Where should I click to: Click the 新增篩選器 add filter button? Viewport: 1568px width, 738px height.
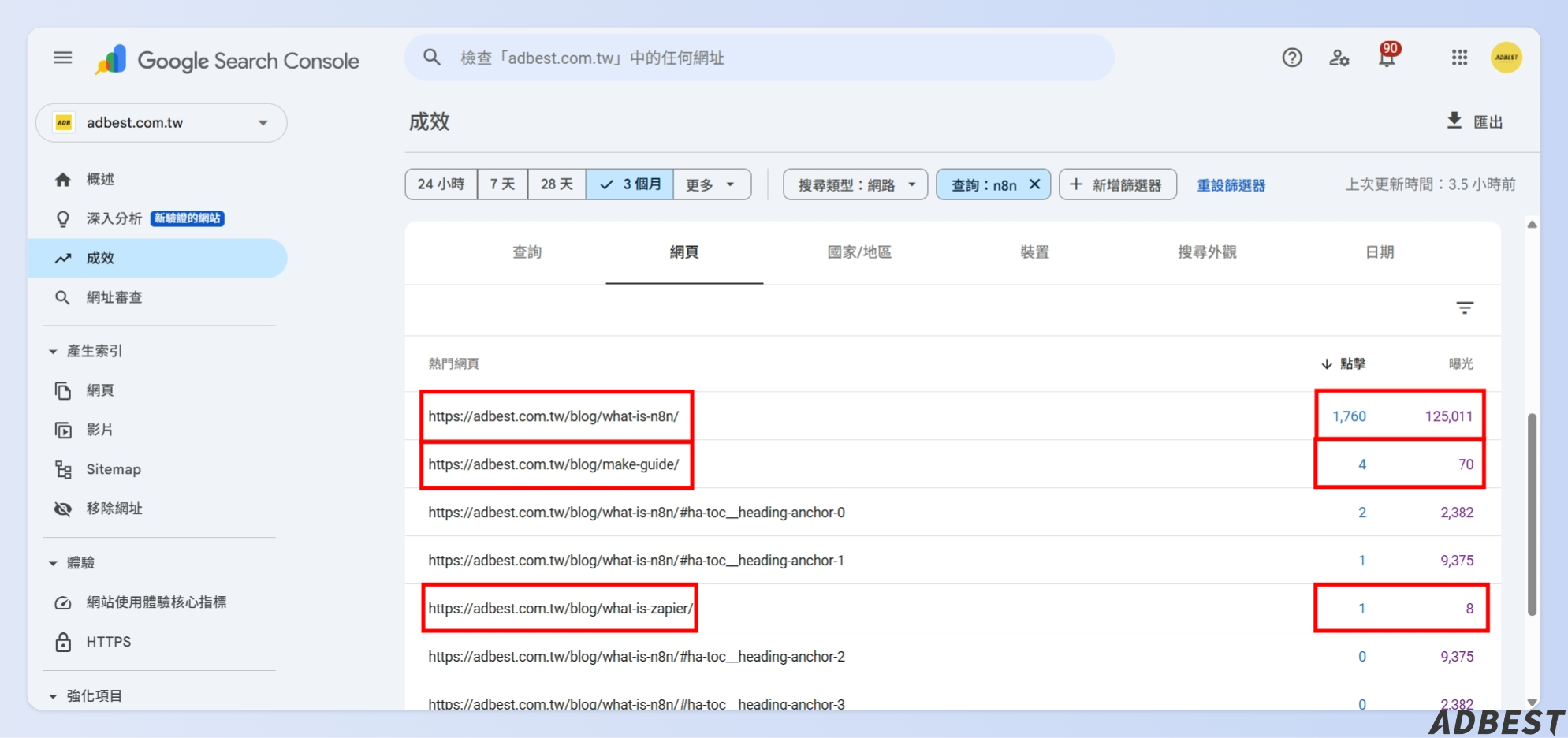pyautogui.click(x=1117, y=184)
